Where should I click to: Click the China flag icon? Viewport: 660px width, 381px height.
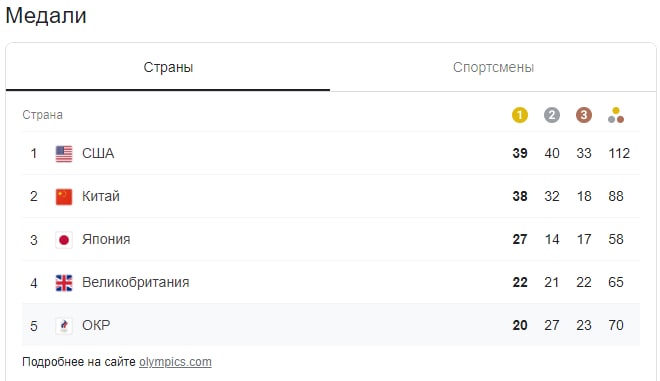click(x=64, y=197)
